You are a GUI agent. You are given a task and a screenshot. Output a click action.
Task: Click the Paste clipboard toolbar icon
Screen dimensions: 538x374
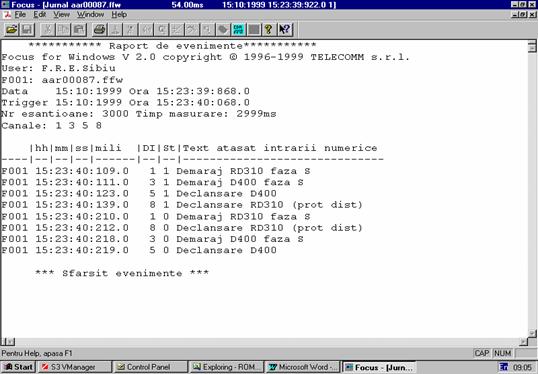tap(79, 30)
